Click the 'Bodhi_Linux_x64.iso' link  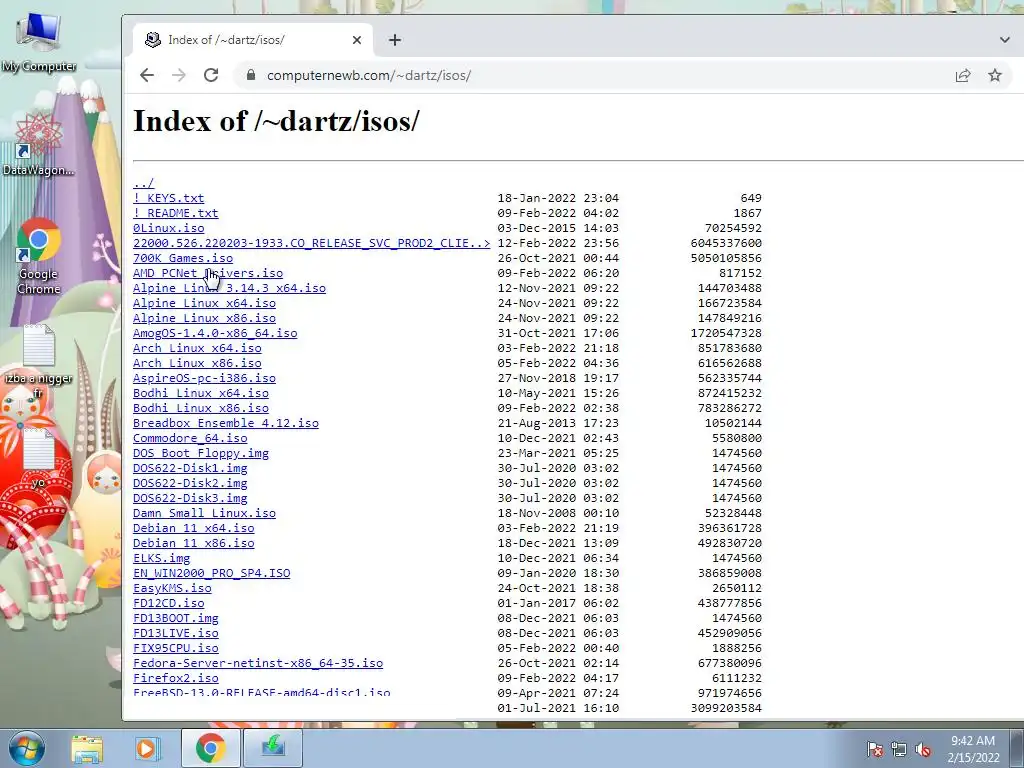(200, 393)
